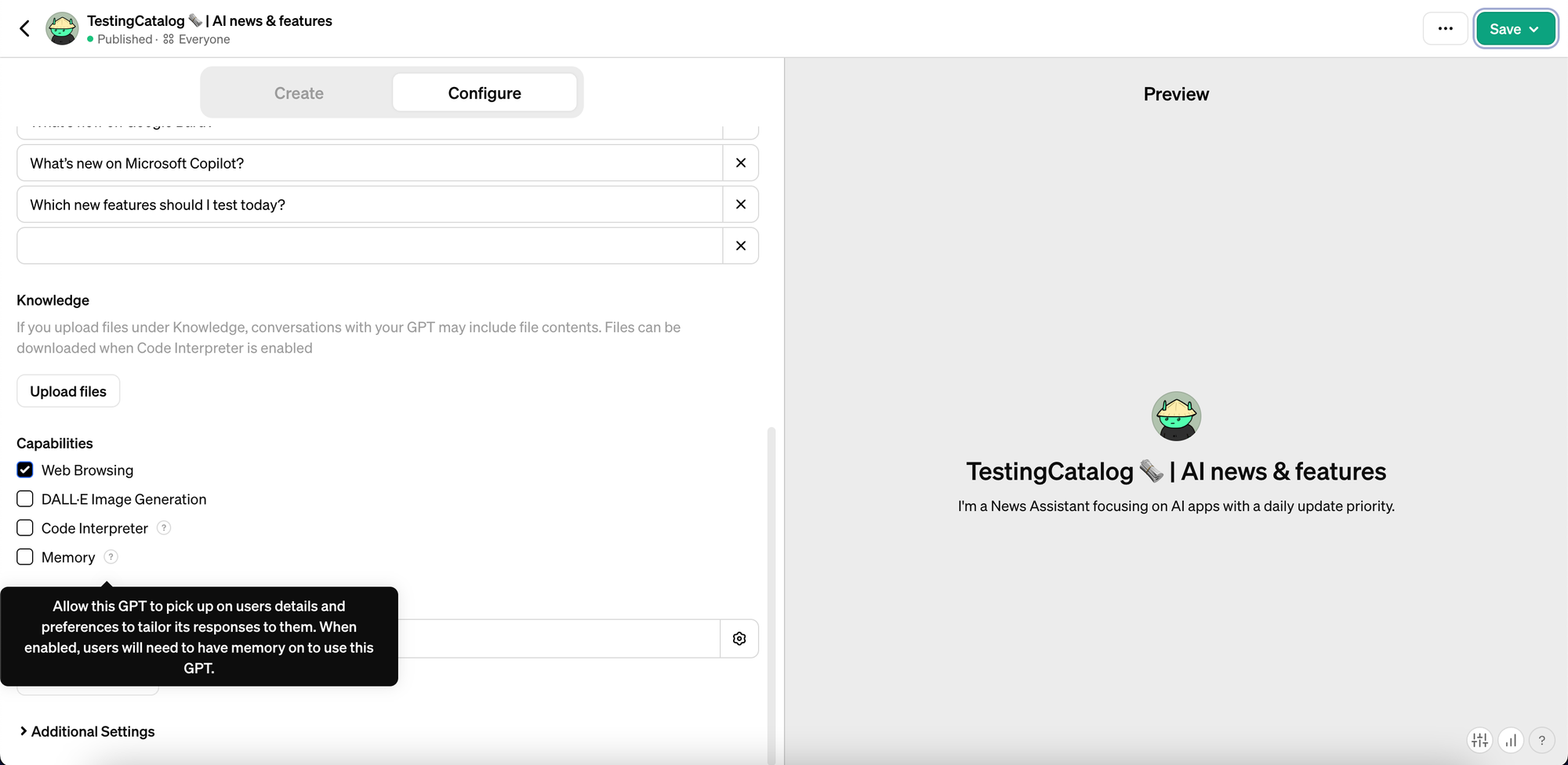Remove the Microsoft Copilot conversation starter
The image size is (1568, 765).
[740, 163]
